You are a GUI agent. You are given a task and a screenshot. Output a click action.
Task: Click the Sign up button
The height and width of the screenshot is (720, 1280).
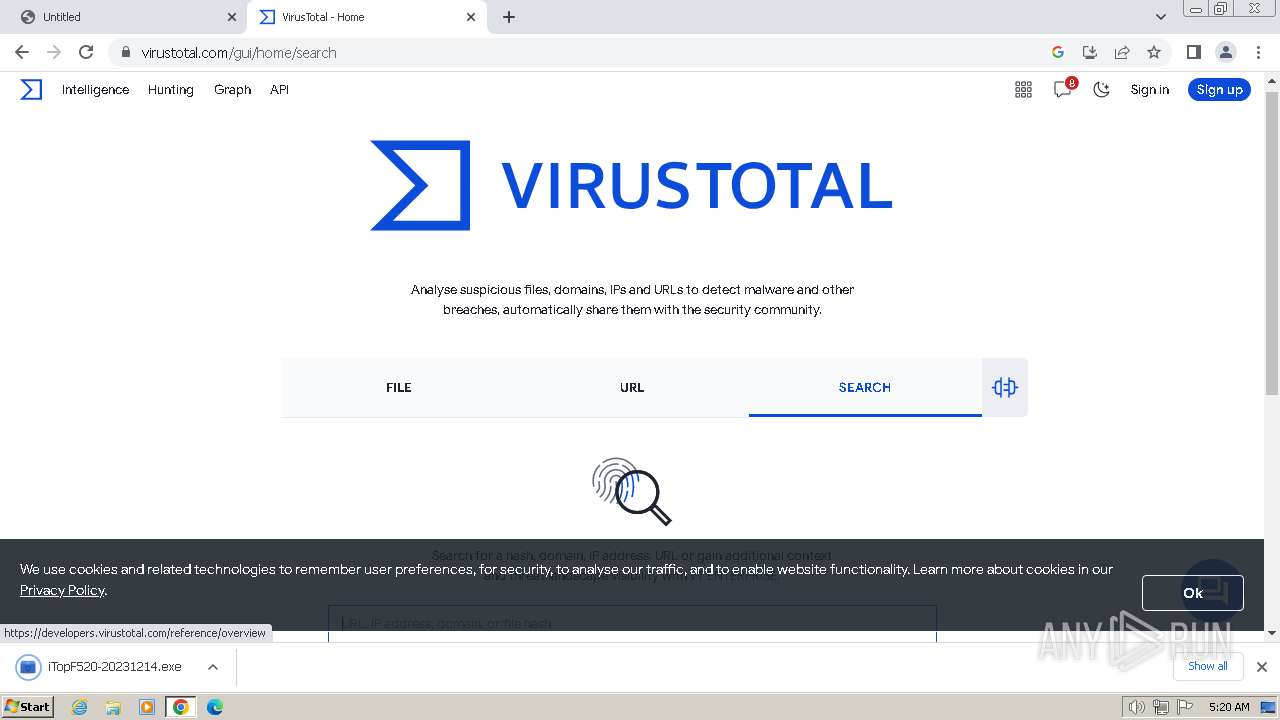(x=1219, y=90)
